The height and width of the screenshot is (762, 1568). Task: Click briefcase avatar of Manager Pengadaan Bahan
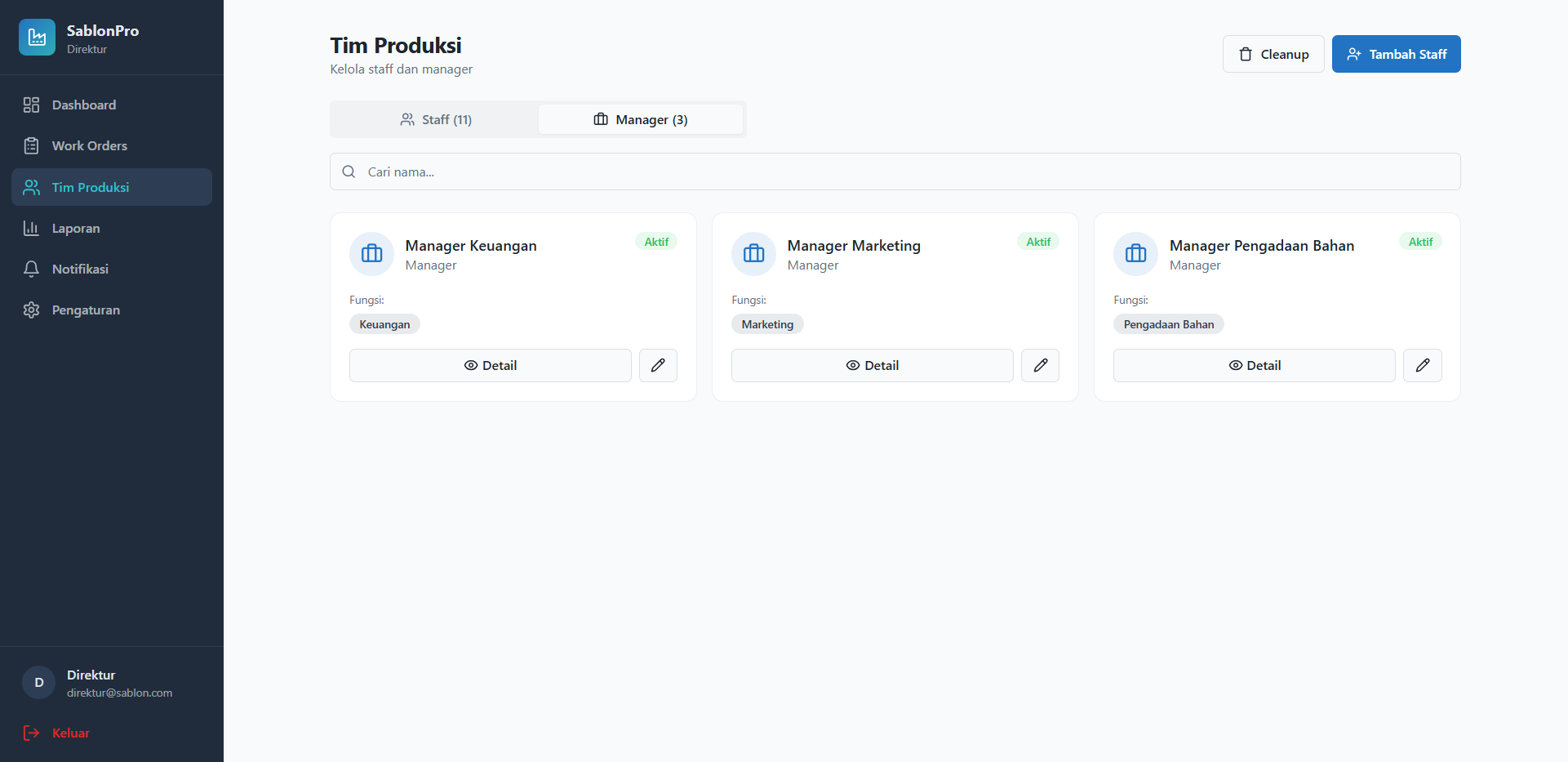coord(1135,254)
